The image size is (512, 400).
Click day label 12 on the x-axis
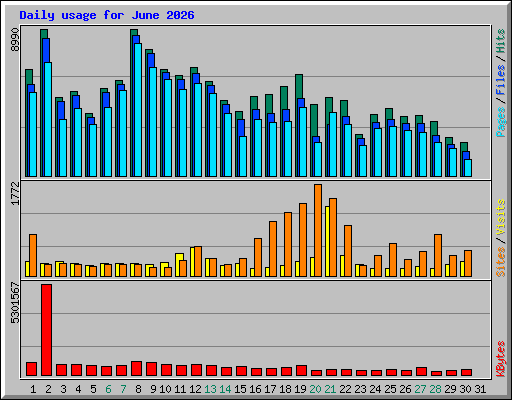[x=195, y=389]
